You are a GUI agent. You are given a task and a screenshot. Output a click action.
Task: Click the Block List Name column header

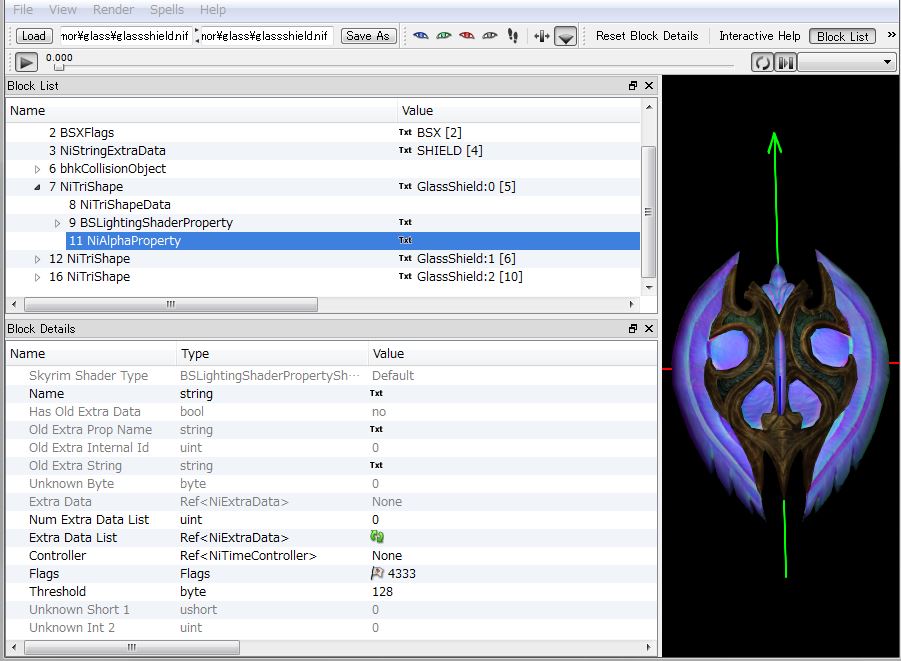201,111
